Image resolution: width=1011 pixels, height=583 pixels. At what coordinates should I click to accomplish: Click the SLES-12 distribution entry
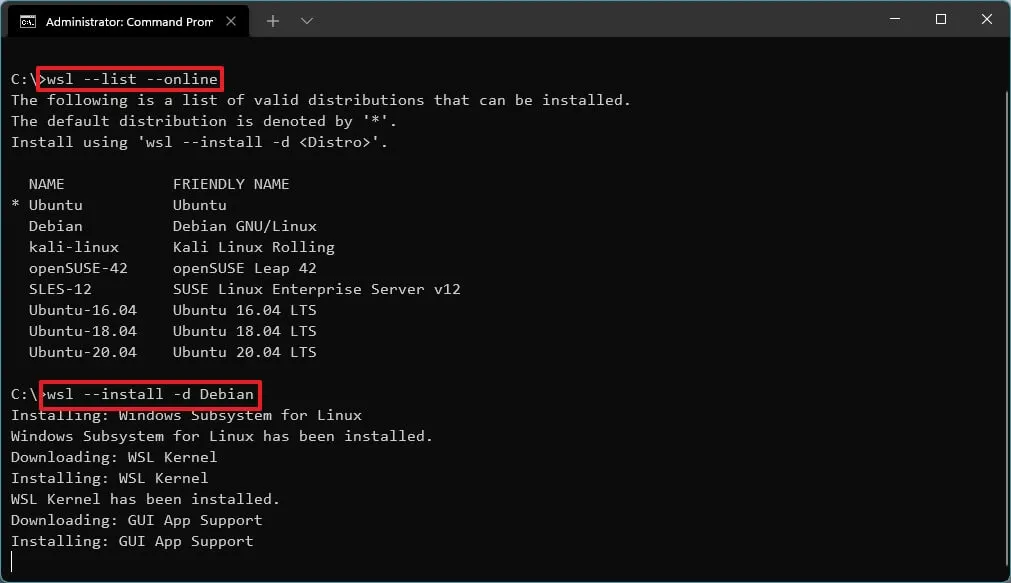(60, 288)
